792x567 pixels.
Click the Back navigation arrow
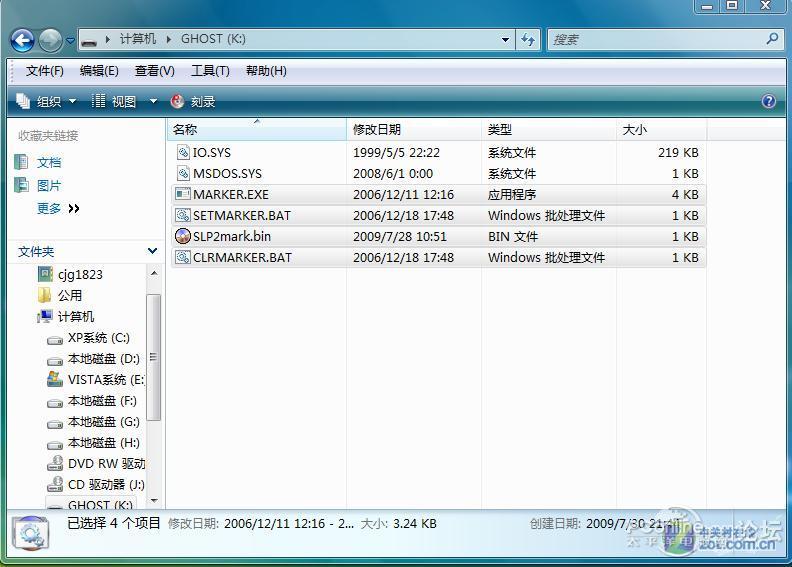click(22, 40)
